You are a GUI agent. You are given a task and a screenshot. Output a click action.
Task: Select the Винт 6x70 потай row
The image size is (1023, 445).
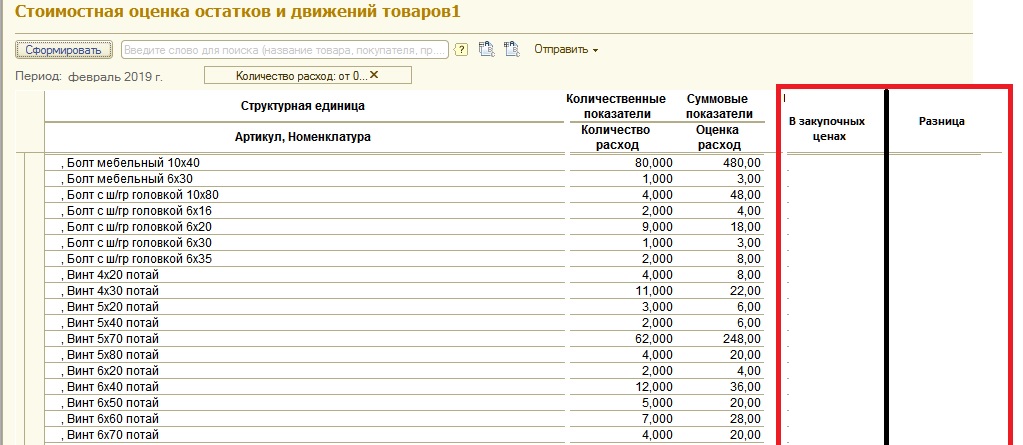(110, 436)
